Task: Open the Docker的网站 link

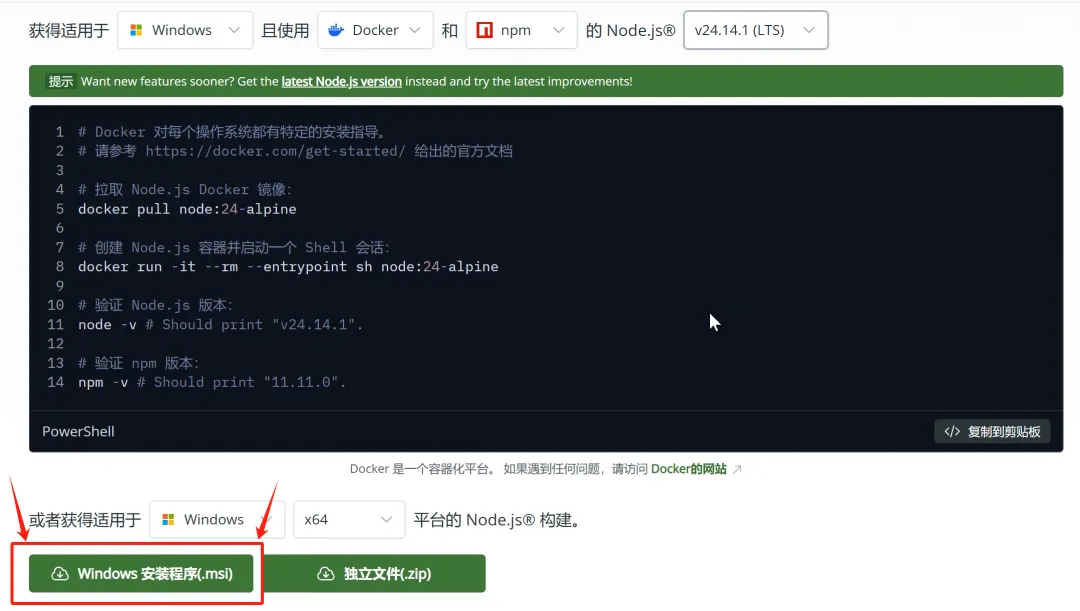Action: pyautogui.click(x=689, y=469)
